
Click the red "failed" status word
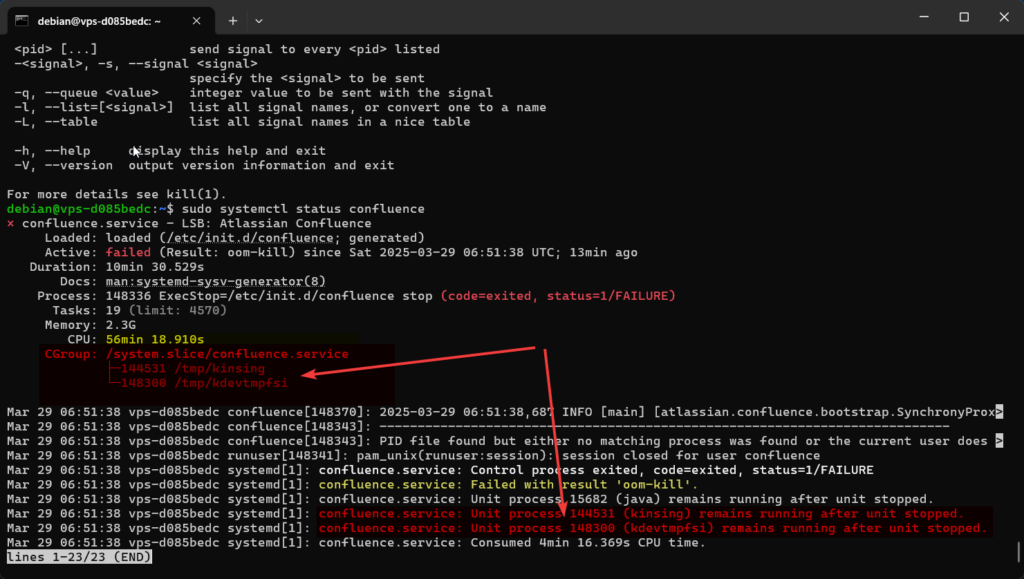tap(128, 252)
